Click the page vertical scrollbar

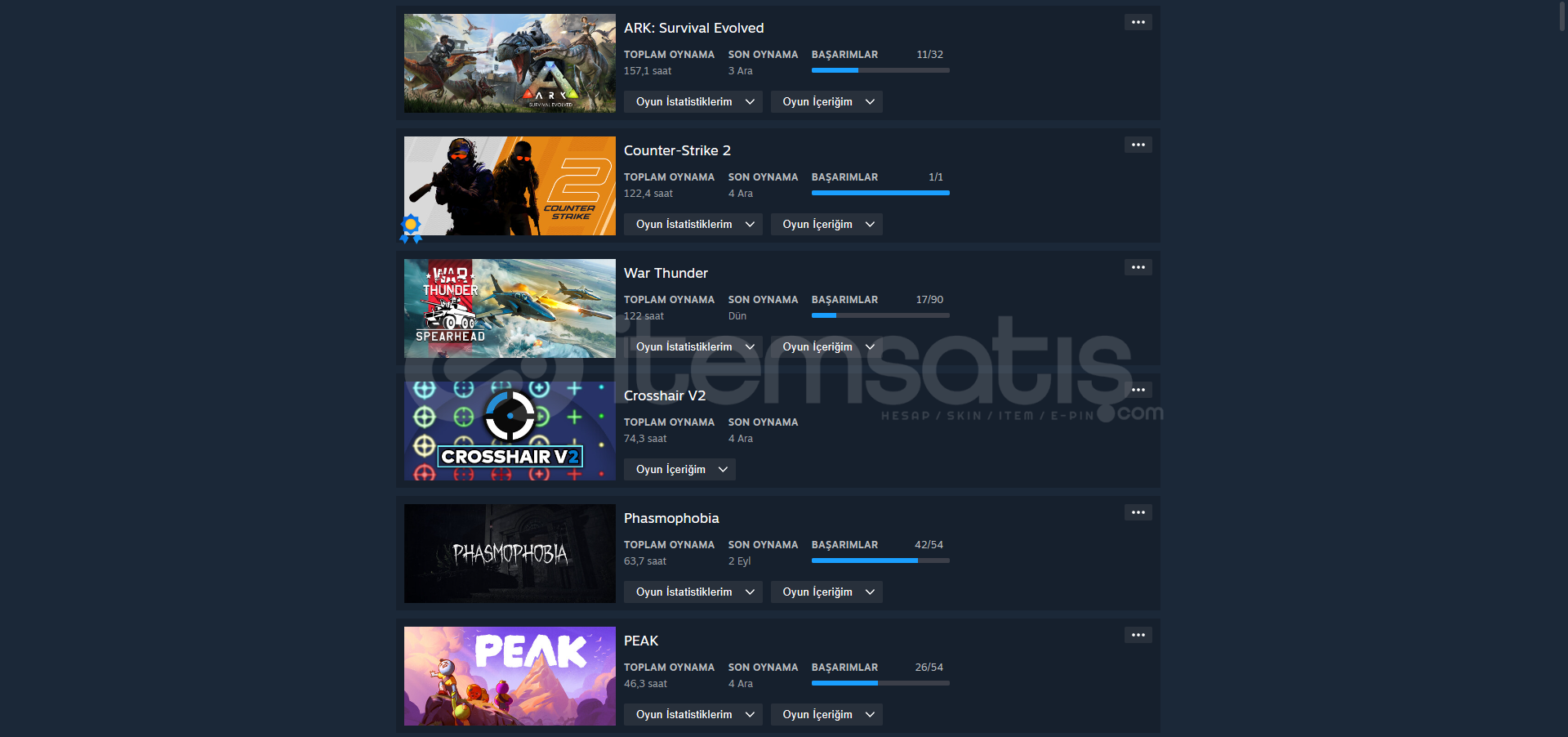(1562, 16)
